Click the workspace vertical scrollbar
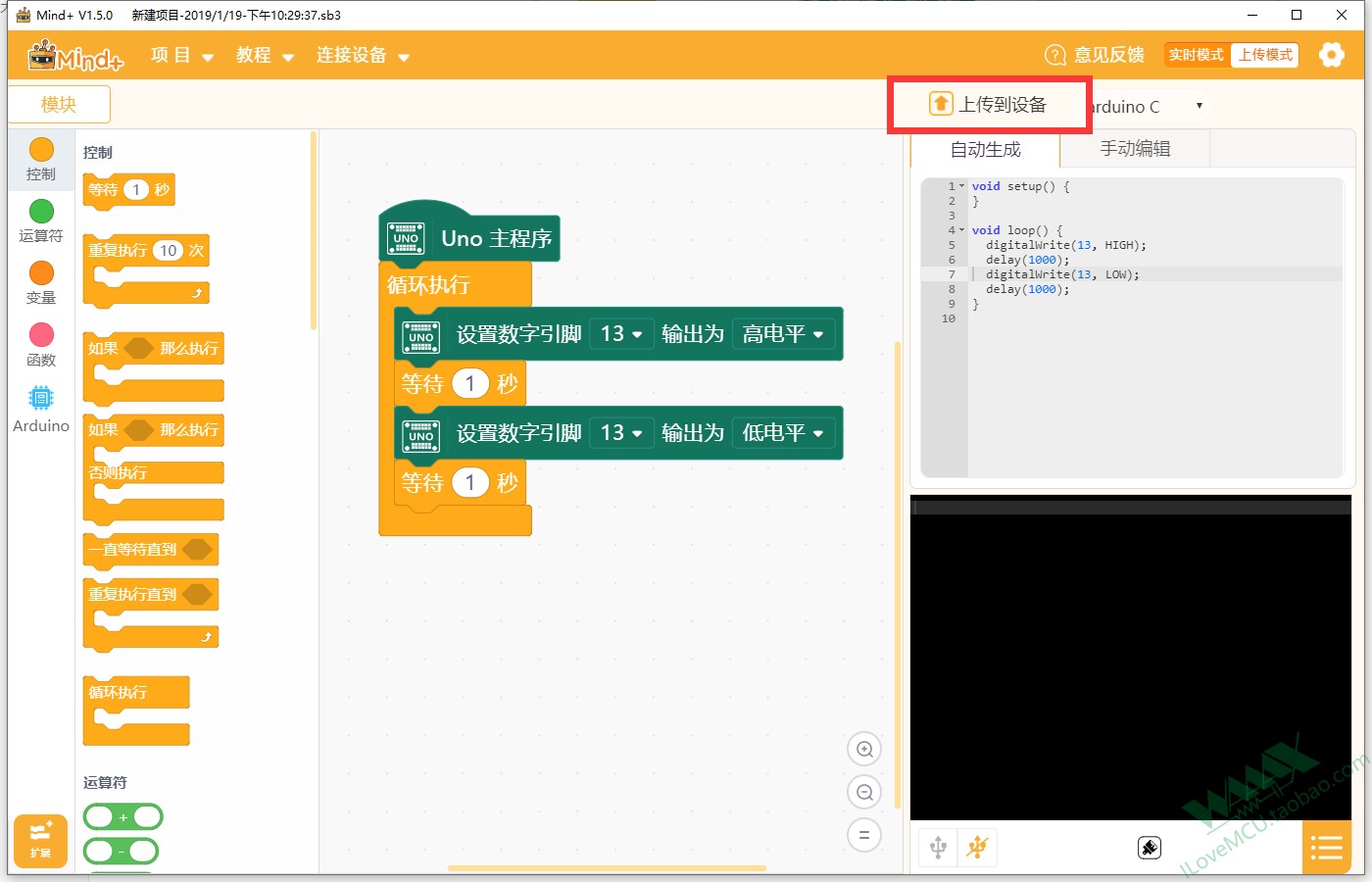This screenshot has width=1372, height=882. 897,574
